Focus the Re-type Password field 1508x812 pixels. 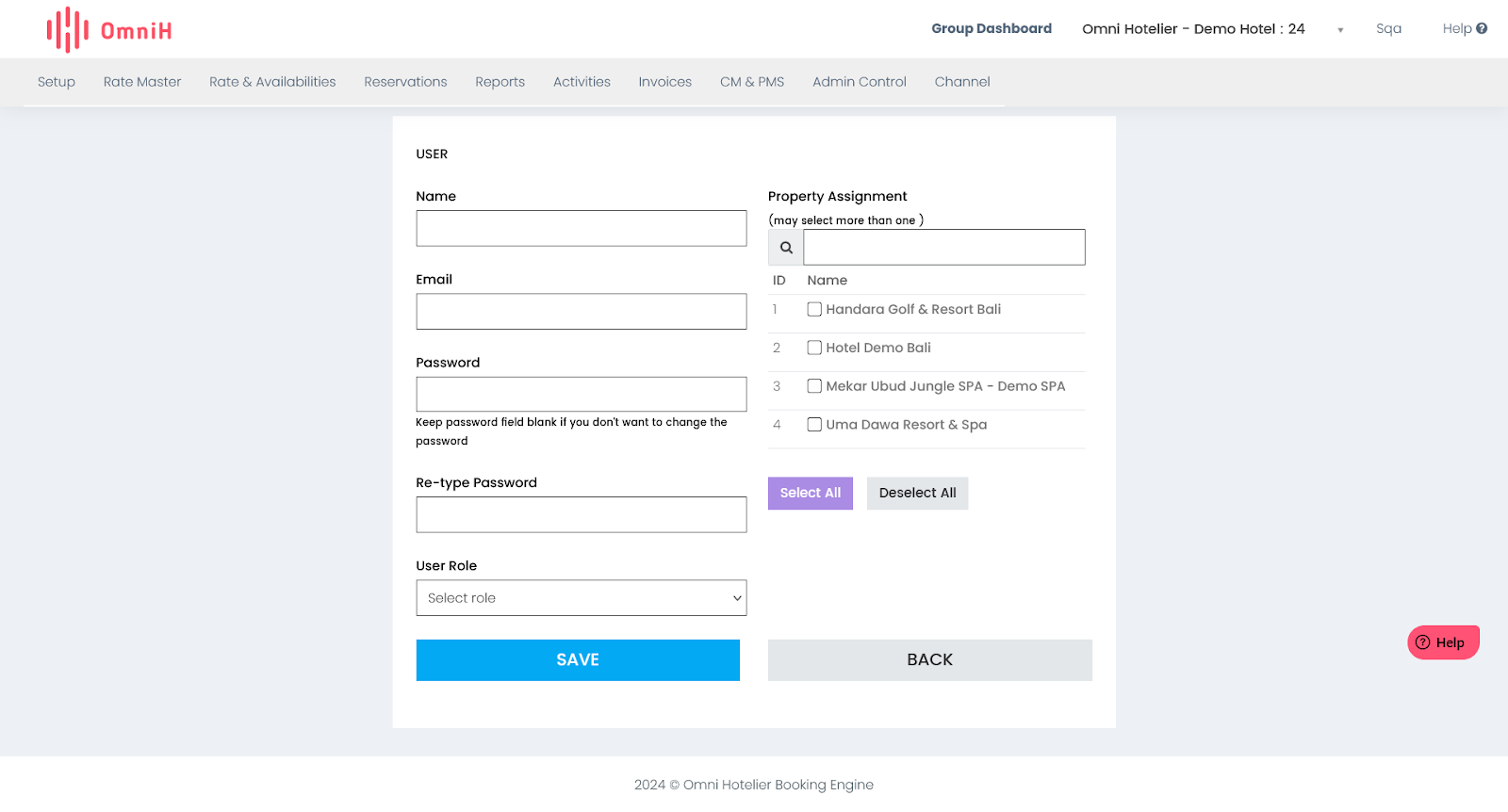pyautogui.click(x=582, y=514)
